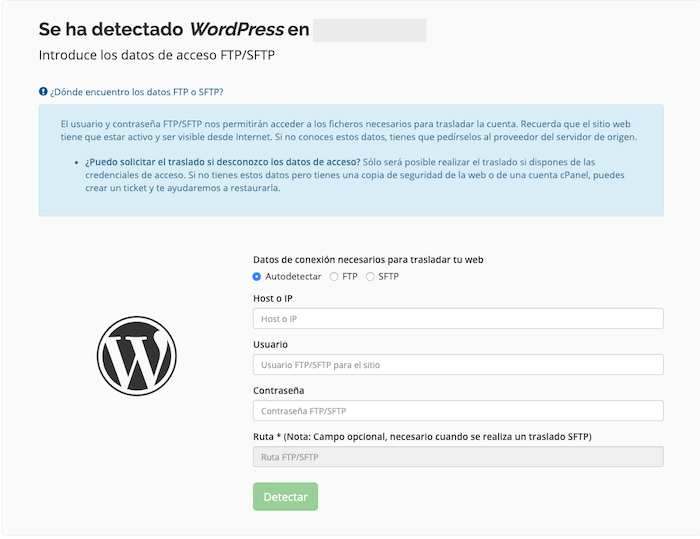Select the Autodetectar radio button

[x=257, y=276]
